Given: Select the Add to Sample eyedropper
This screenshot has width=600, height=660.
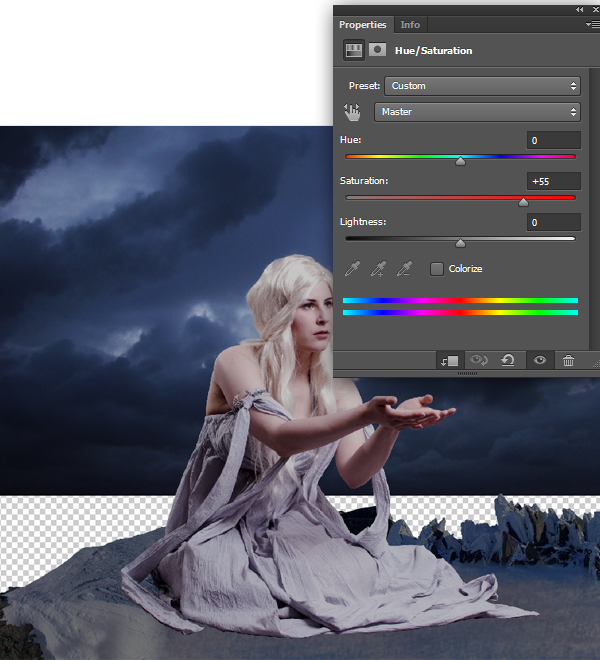Looking at the screenshot, I should [x=379, y=268].
